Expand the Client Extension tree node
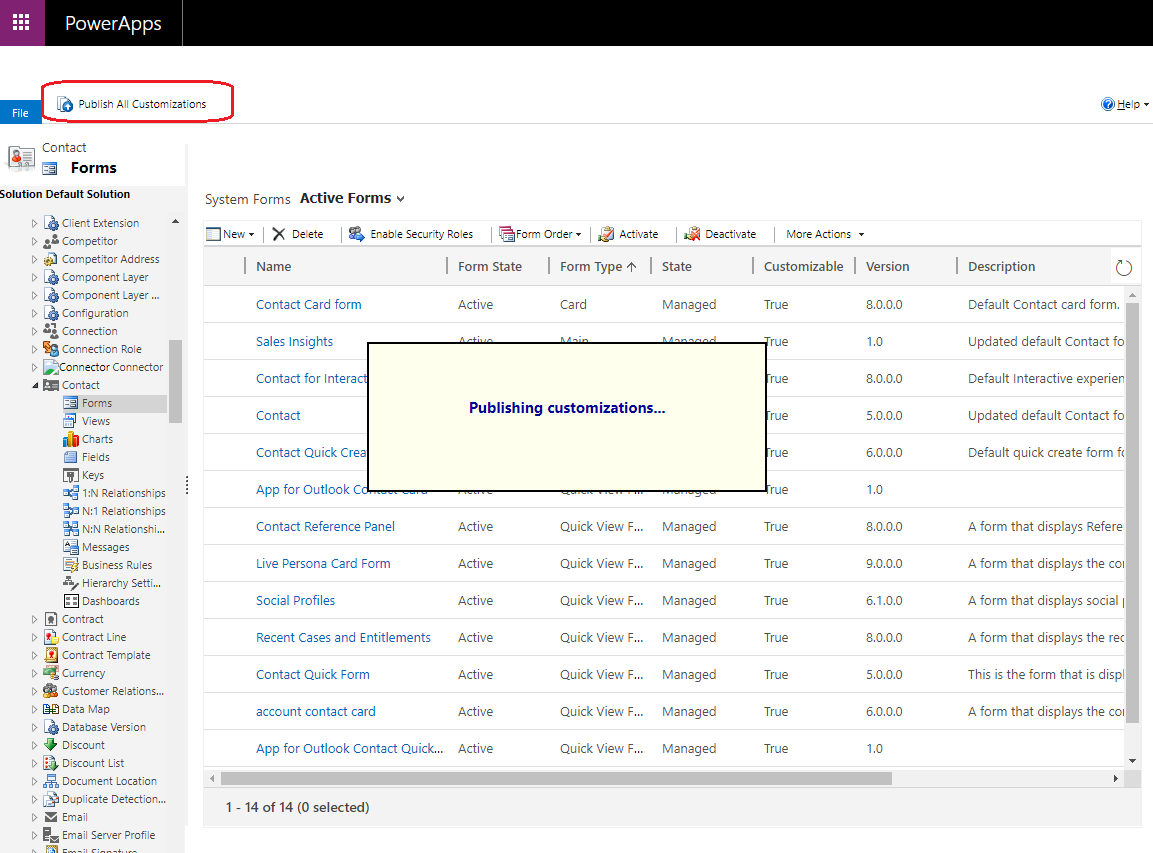The height and width of the screenshot is (853, 1153). [x=35, y=223]
